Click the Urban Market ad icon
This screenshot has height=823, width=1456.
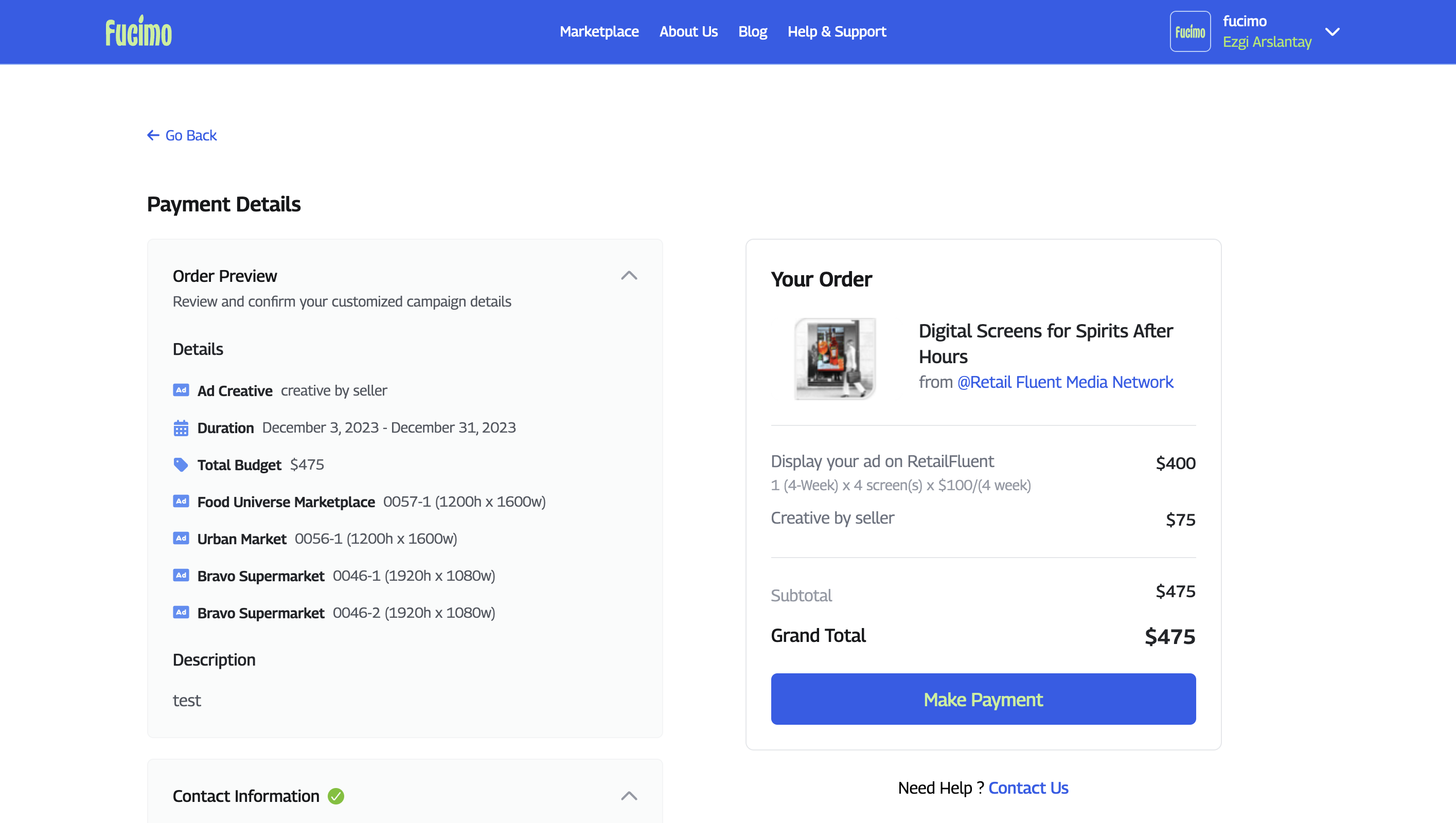coord(181,538)
